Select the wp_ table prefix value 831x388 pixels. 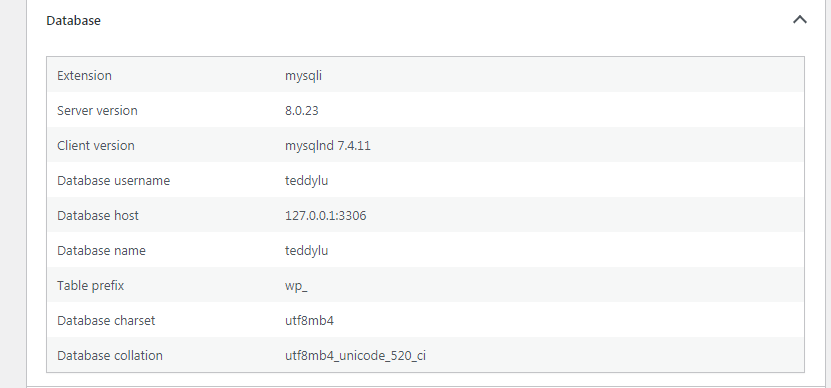pyautogui.click(x=296, y=286)
